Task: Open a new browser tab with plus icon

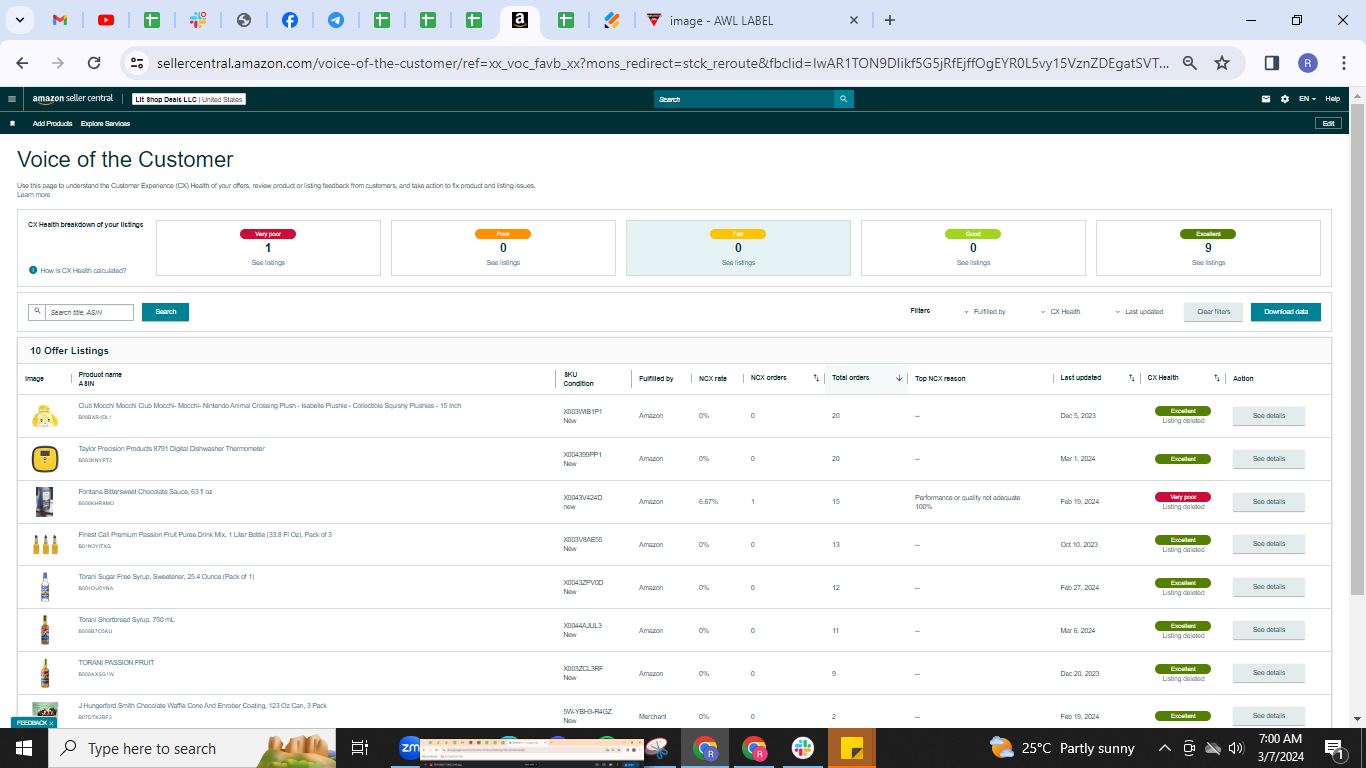Action: [x=890, y=20]
